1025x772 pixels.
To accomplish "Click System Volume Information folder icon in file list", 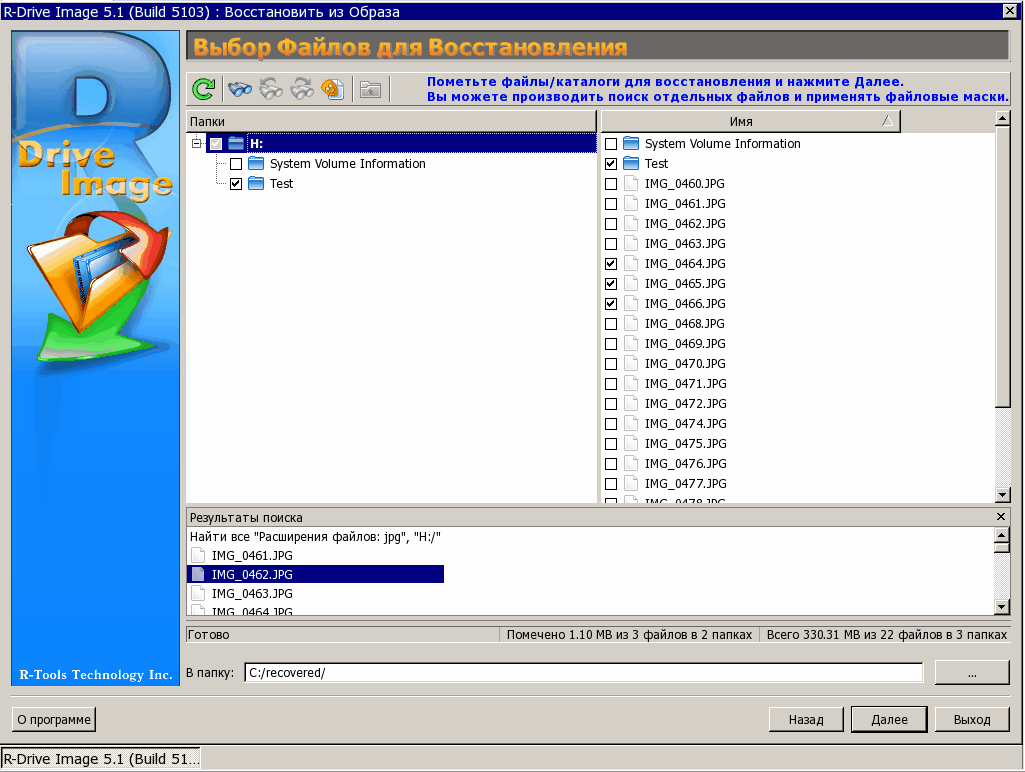I will [631, 143].
